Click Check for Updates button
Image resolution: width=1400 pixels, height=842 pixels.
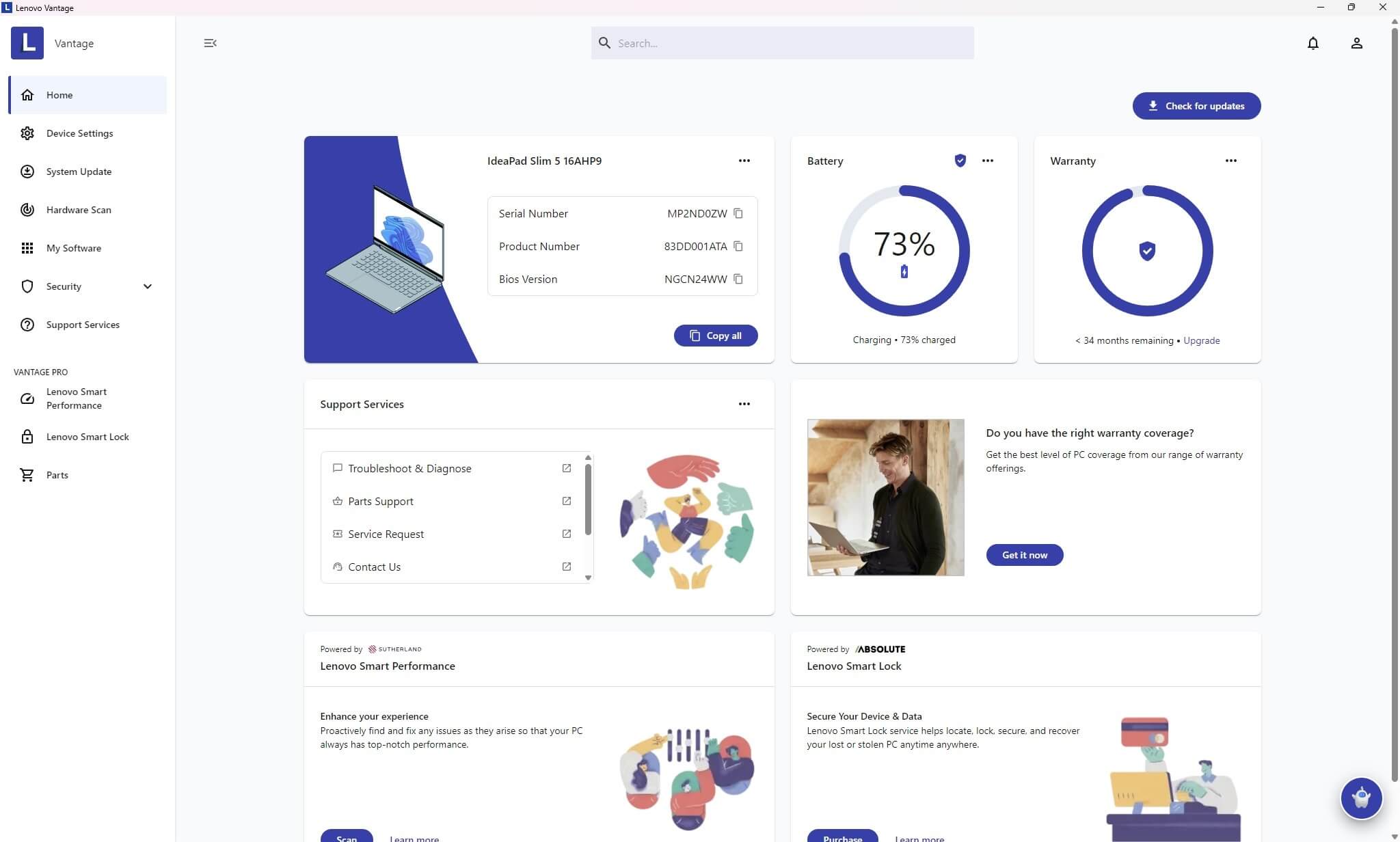click(1196, 105)
